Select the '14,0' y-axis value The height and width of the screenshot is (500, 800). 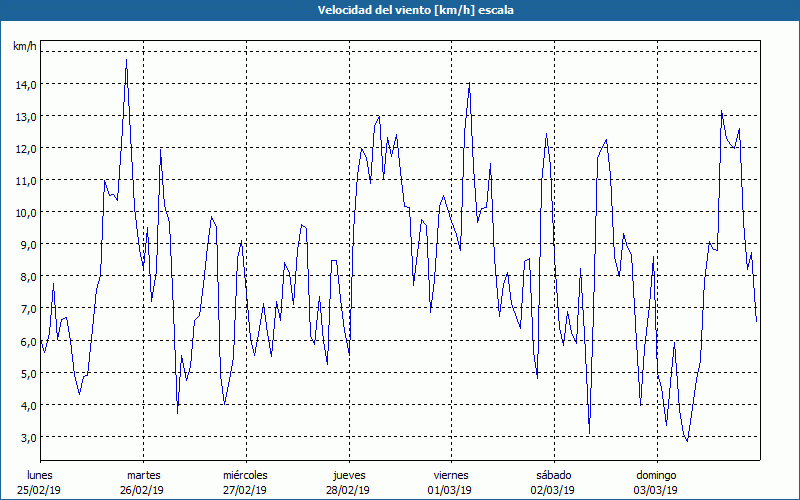[26, 85]
